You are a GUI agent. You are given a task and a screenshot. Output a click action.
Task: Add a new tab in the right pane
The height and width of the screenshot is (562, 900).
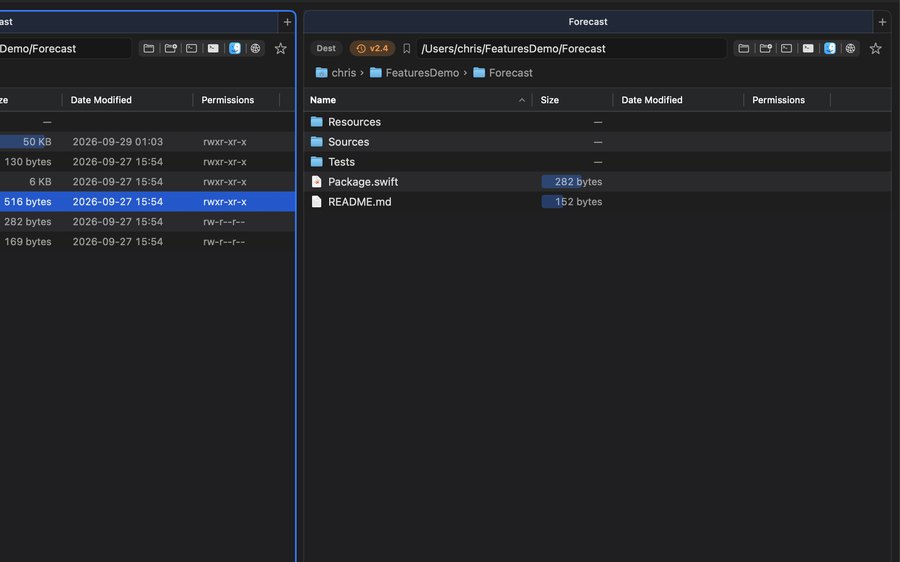882,22
